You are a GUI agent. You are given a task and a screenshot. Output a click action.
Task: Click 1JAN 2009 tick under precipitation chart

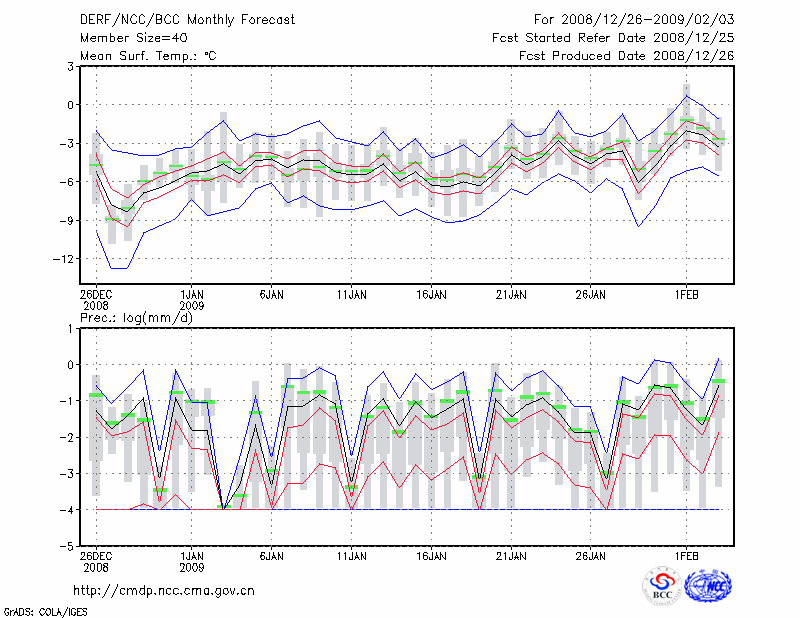click(x=192, y=559)
